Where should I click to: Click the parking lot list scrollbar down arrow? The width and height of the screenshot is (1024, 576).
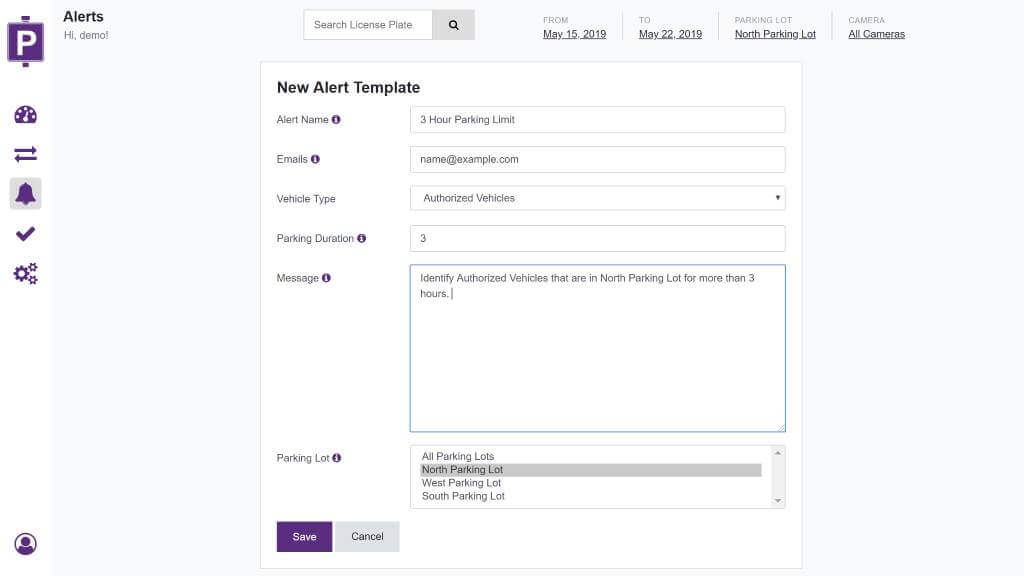click(777, 501)
